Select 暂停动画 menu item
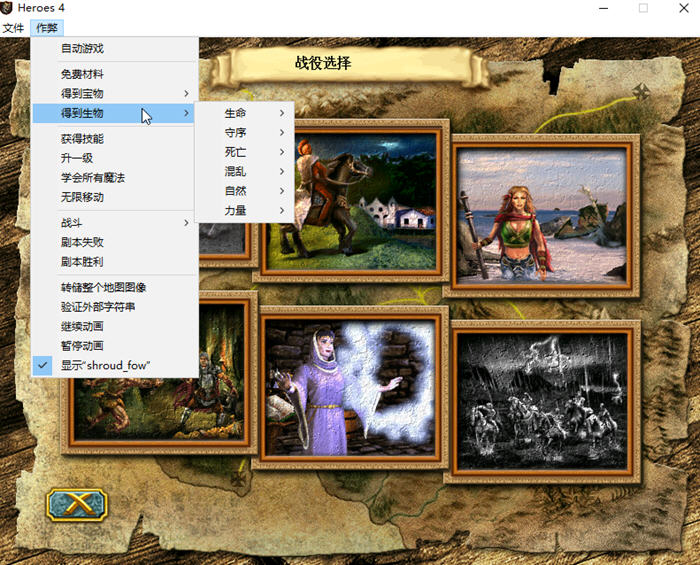Viewport: 700px width, 565px height. coord(115,346)
